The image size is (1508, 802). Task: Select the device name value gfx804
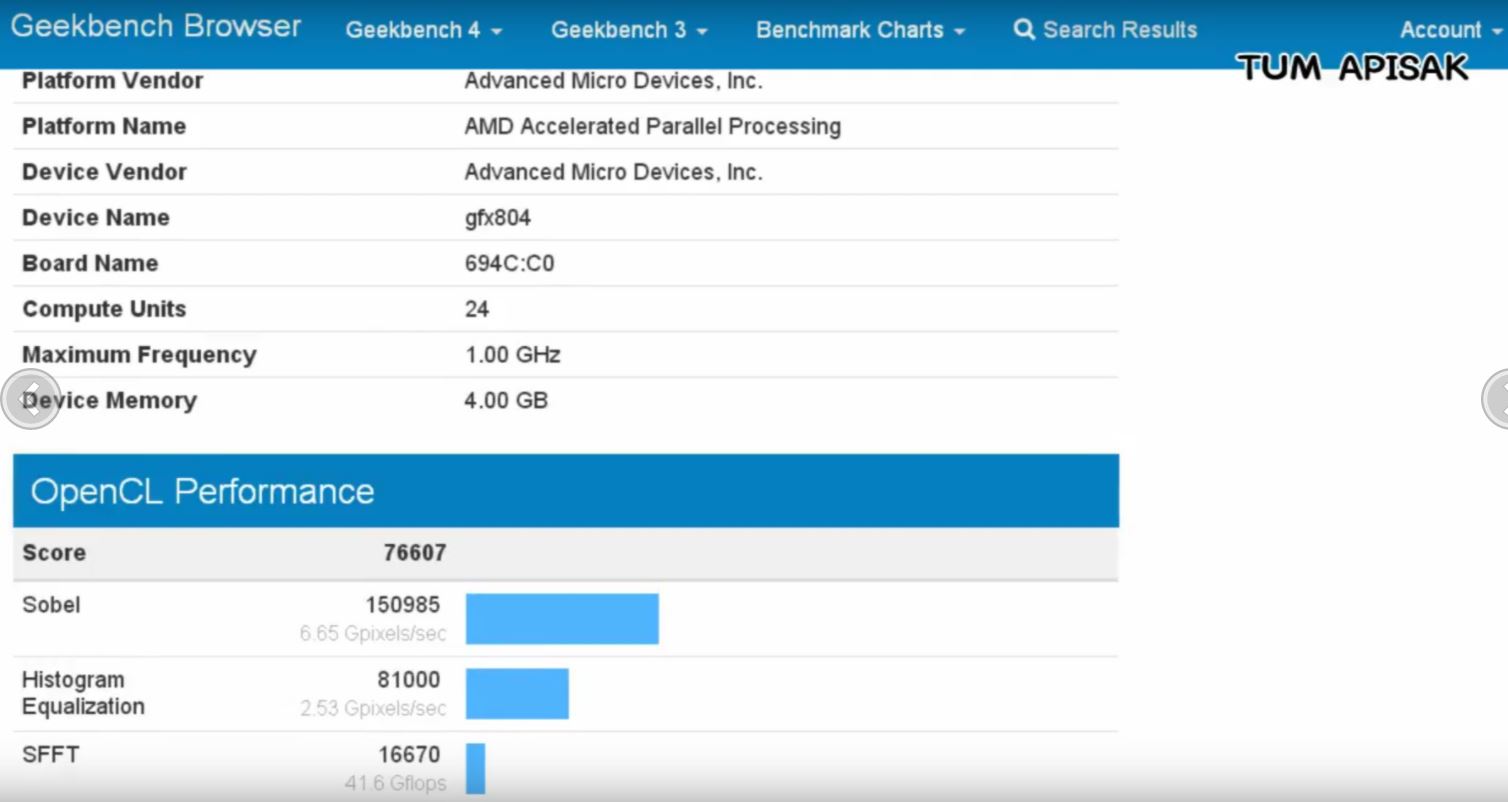coord(497,218)
